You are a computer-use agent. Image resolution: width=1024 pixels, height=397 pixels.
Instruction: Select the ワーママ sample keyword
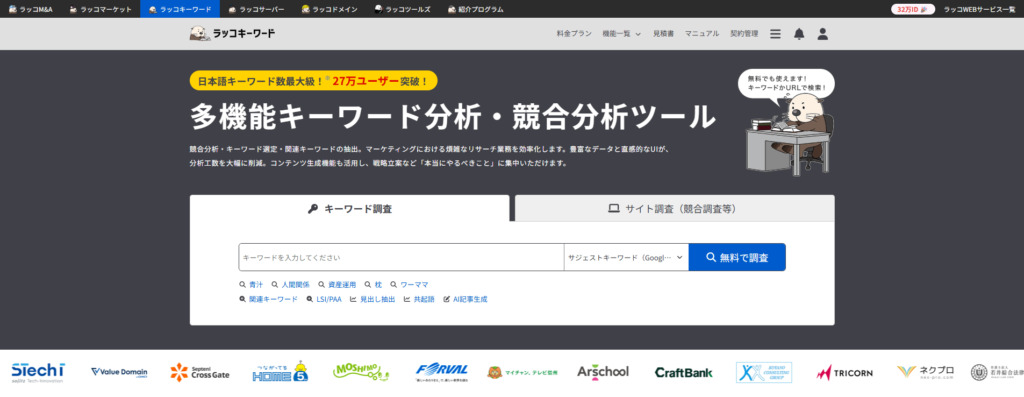pyautogui.click(x=409, y=285)
